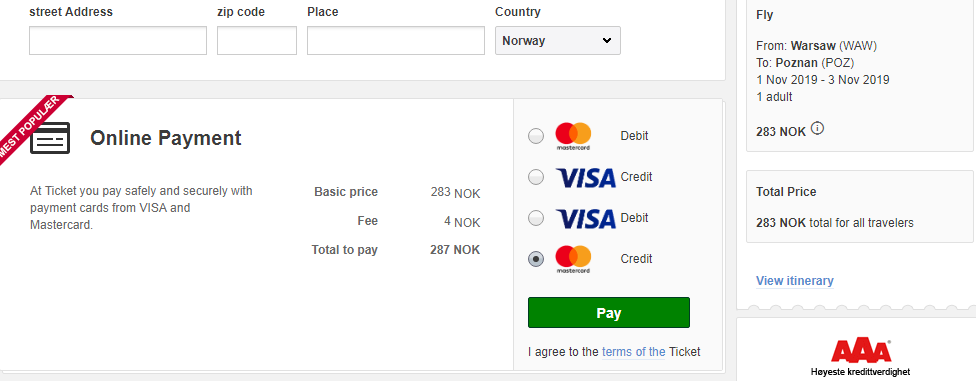Focus the street Address input field

118,40
